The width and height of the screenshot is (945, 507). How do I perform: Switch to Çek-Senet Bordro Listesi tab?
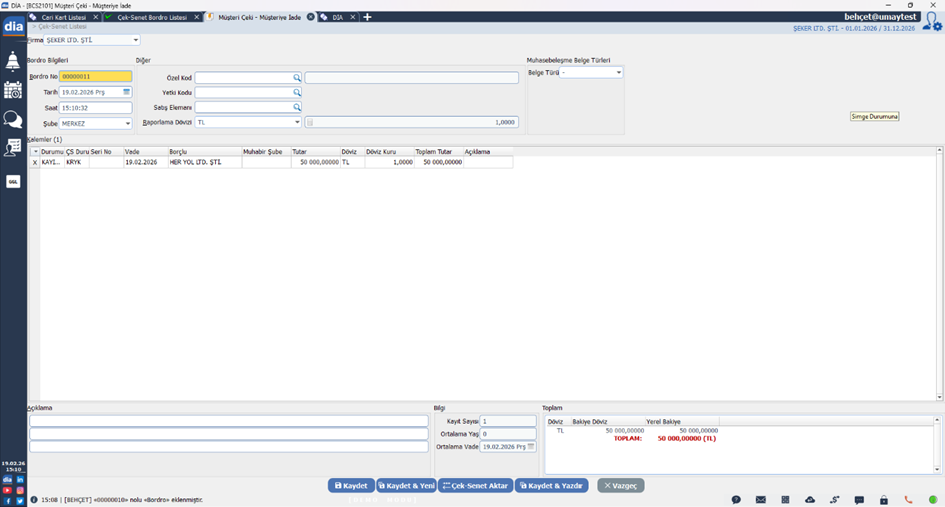[152, 17]
